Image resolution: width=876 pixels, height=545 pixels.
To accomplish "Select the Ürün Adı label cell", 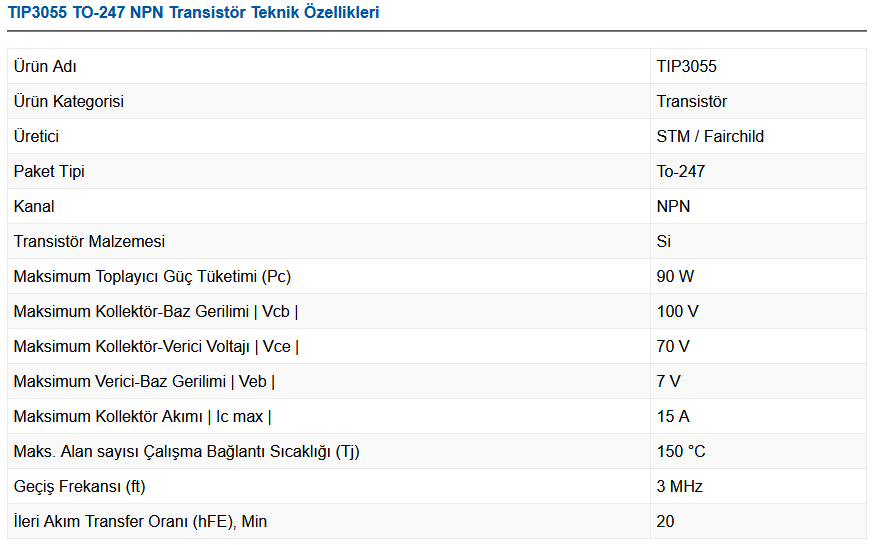I will [x=45, y=67].
